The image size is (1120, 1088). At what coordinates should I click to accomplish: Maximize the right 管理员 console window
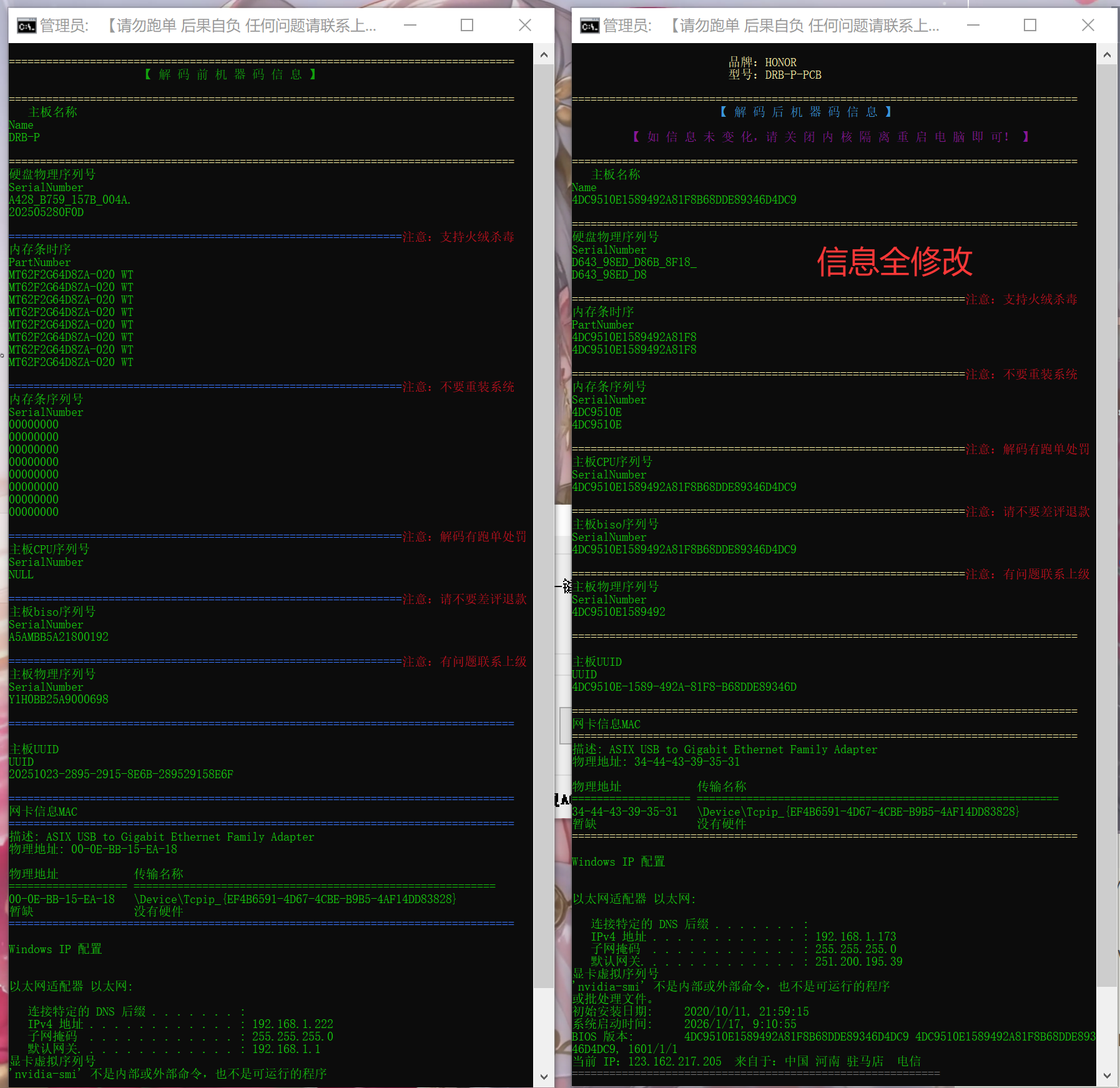1031,25
